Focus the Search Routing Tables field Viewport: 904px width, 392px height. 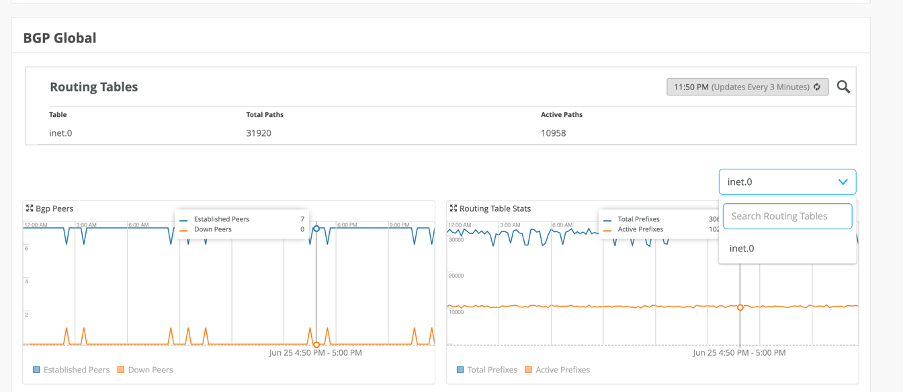click(x=787, y=216)
